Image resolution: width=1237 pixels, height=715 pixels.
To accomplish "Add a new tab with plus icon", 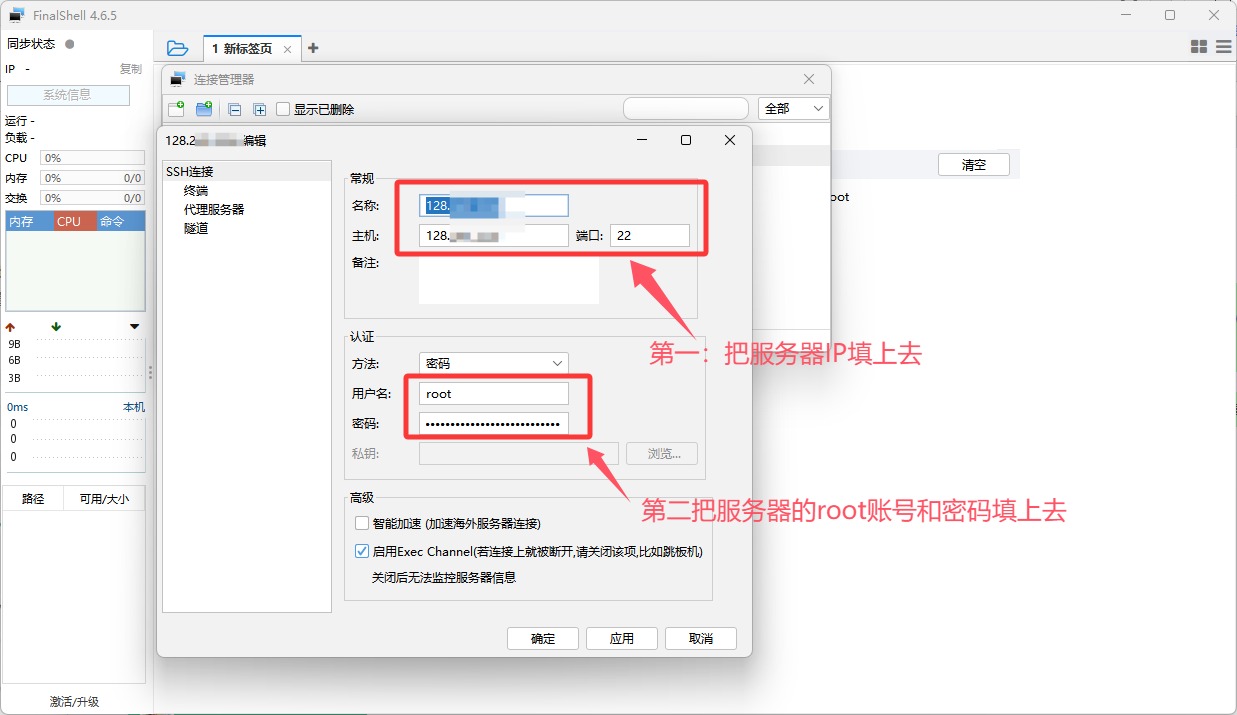I will [x=313, y=48].
